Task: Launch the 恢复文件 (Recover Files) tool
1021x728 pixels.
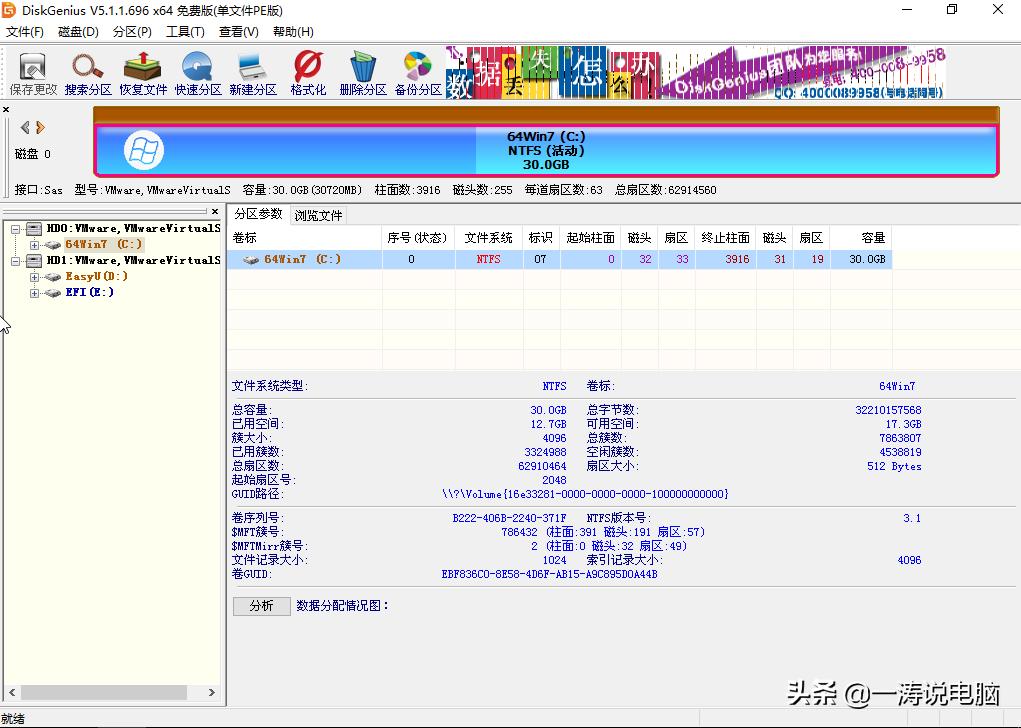Action: click(x=142, y=72)
